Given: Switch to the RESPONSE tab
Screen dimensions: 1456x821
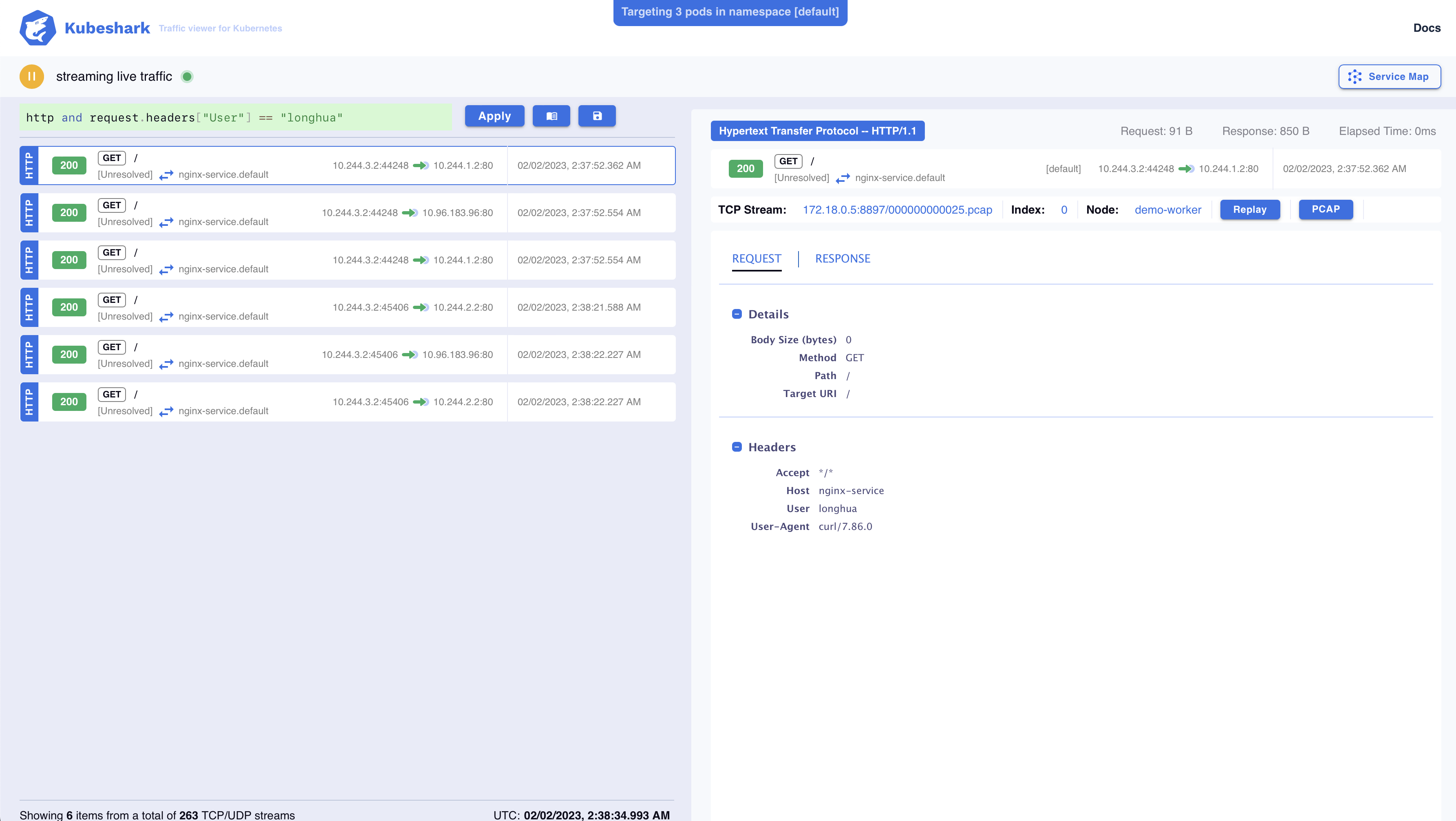Looking at the screenshot, I should 842,259.
